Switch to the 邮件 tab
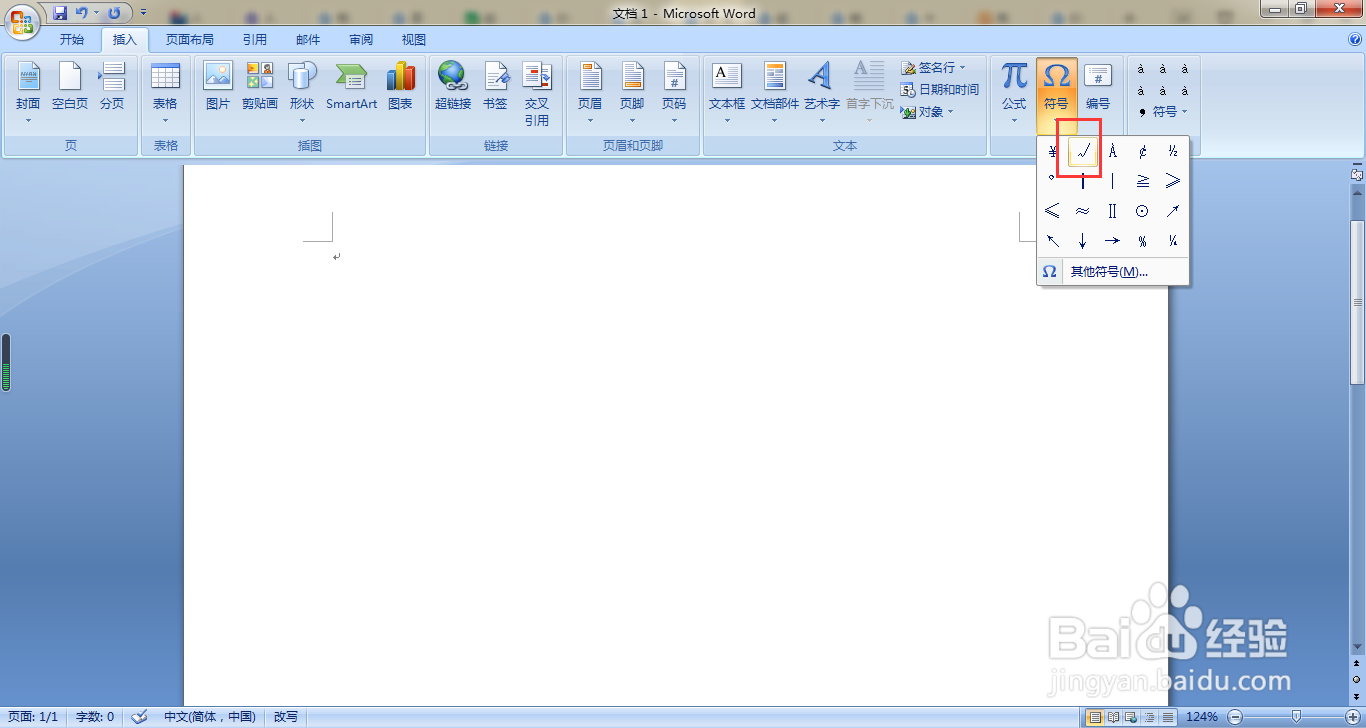The height and width of the screenshot is (728, 1366). pos(308,39)
